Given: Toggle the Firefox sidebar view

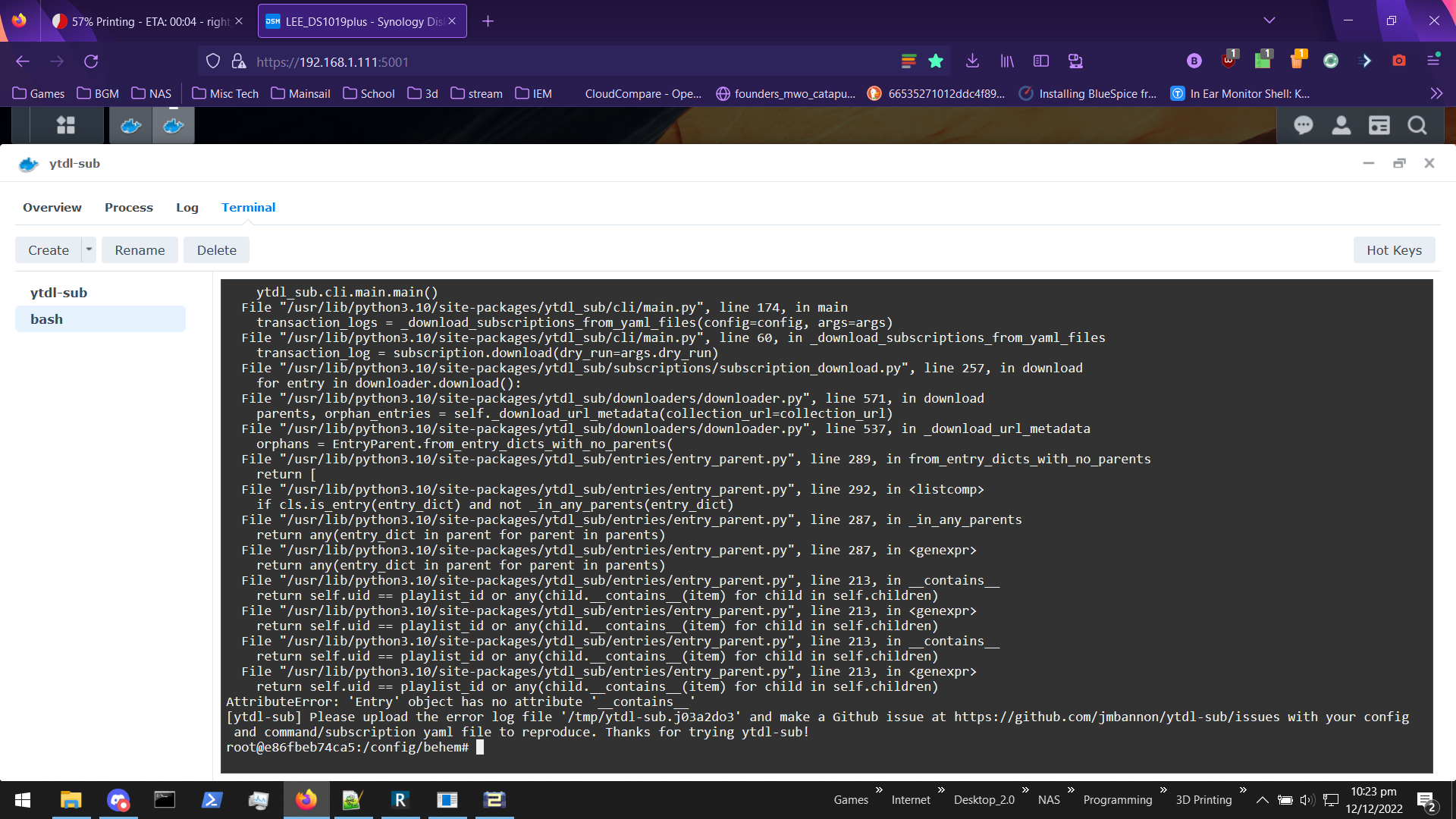Looking at the screenshot, I should (x=1041, y=61).
